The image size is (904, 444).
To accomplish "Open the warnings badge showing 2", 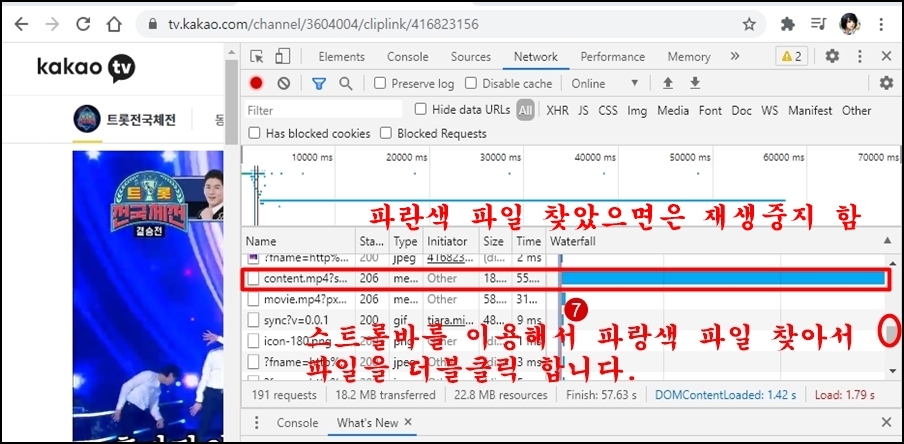I will tap(792, 57).
